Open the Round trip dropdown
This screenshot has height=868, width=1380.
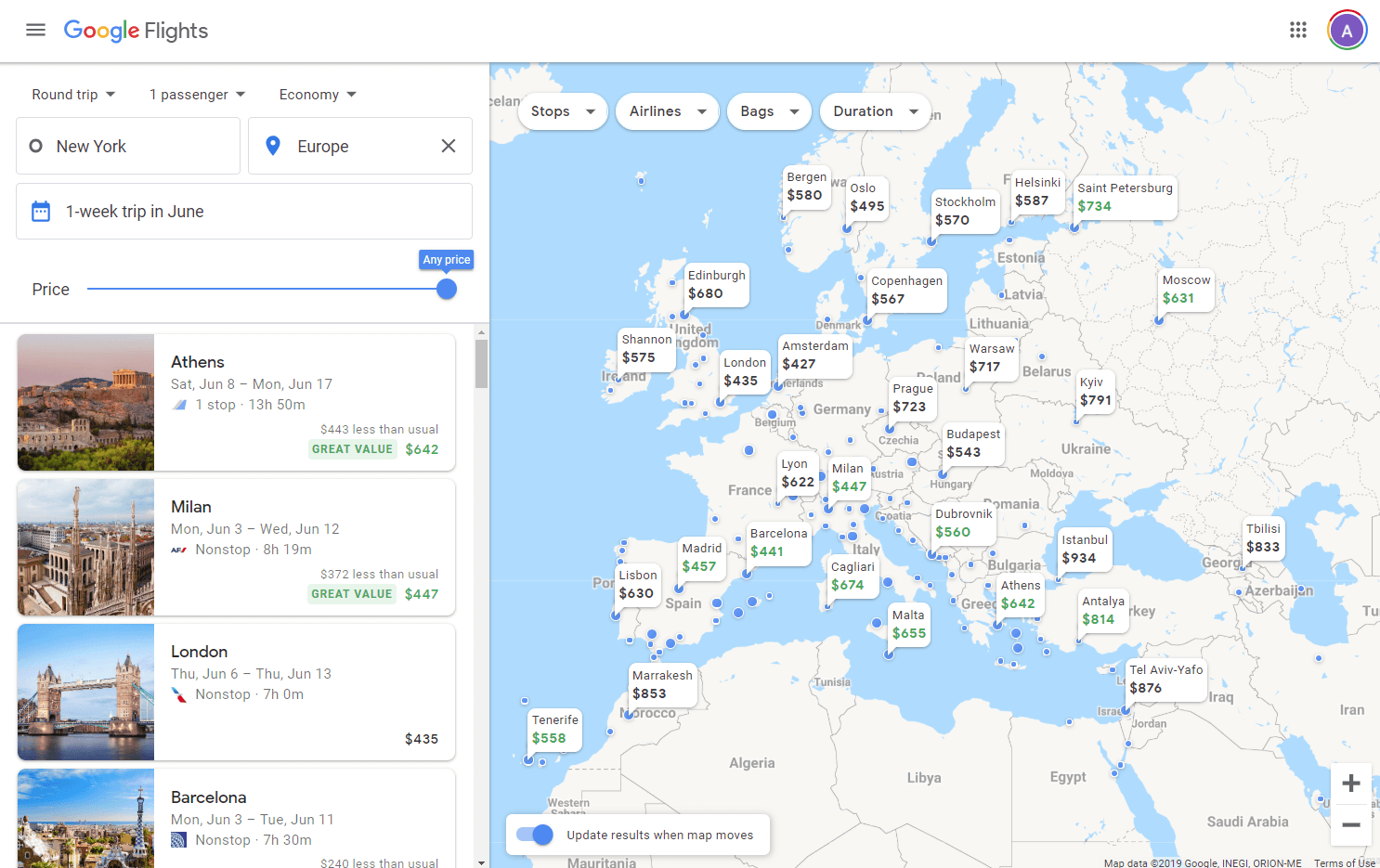[72, 94]
